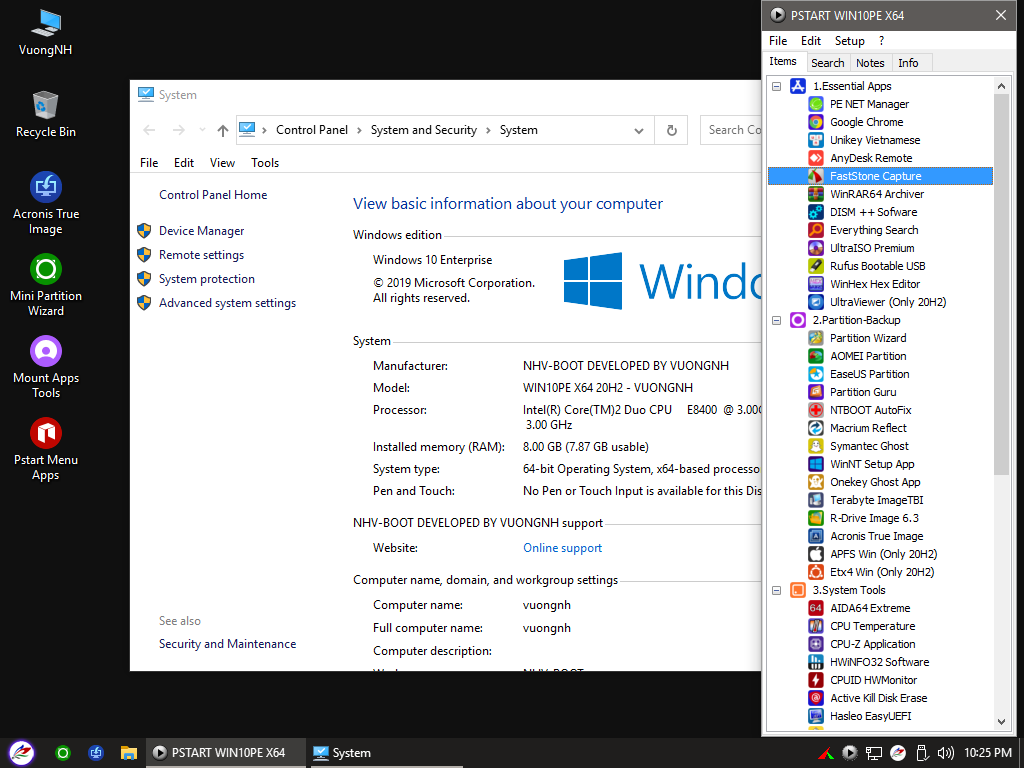Launch DISM ++ Sofware icon
Screen dimensions: 1024x768
point(816,212)
